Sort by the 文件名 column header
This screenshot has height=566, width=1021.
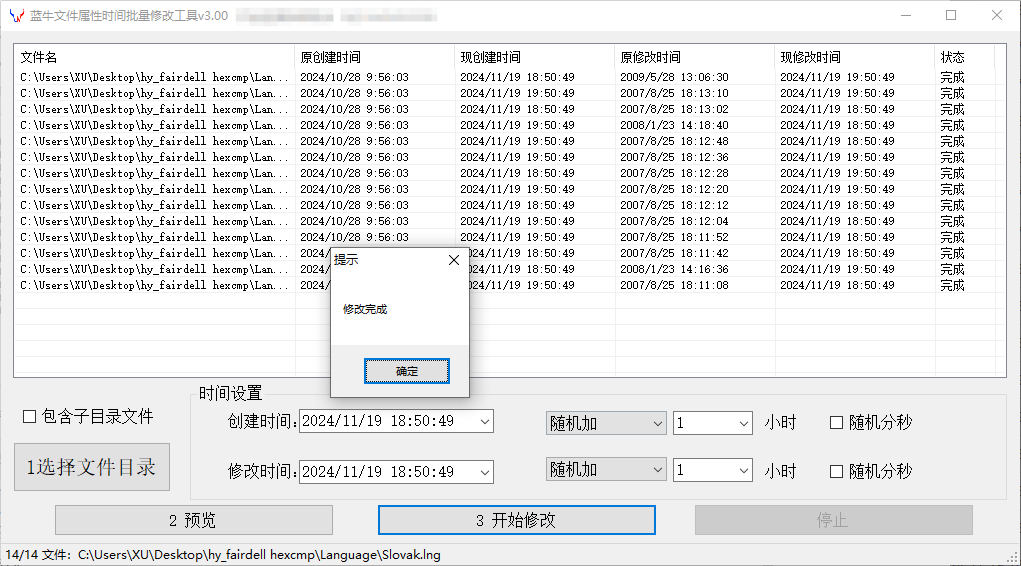(154, 57)
